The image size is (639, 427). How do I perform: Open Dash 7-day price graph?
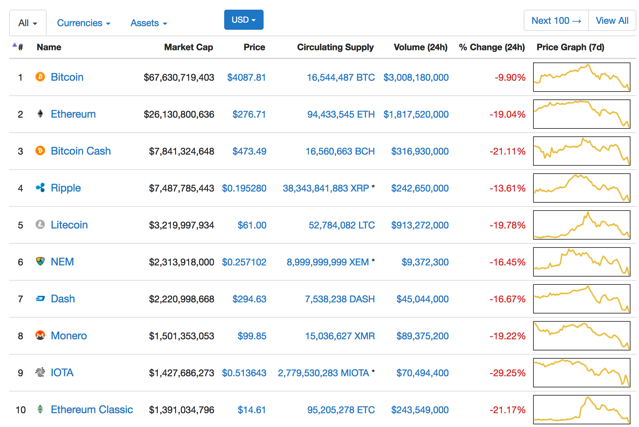[x=582, y=299]
